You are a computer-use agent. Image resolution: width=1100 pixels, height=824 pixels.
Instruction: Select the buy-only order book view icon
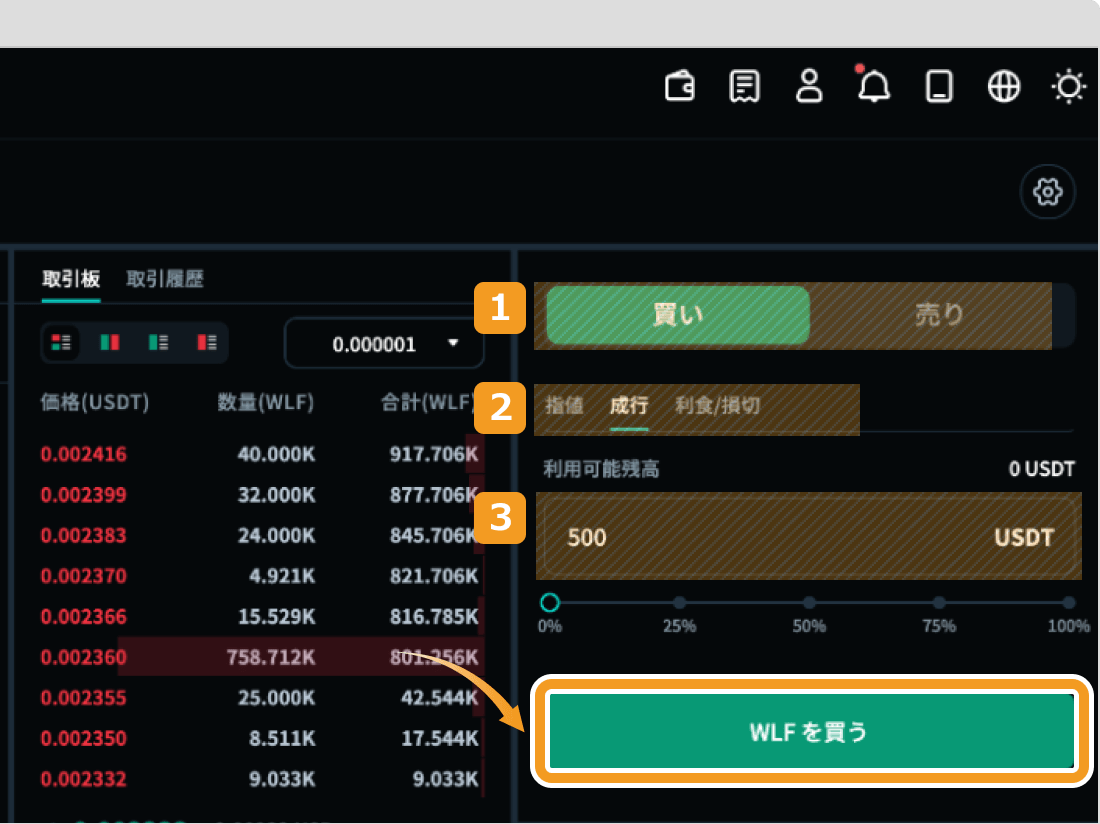(158, 342)
